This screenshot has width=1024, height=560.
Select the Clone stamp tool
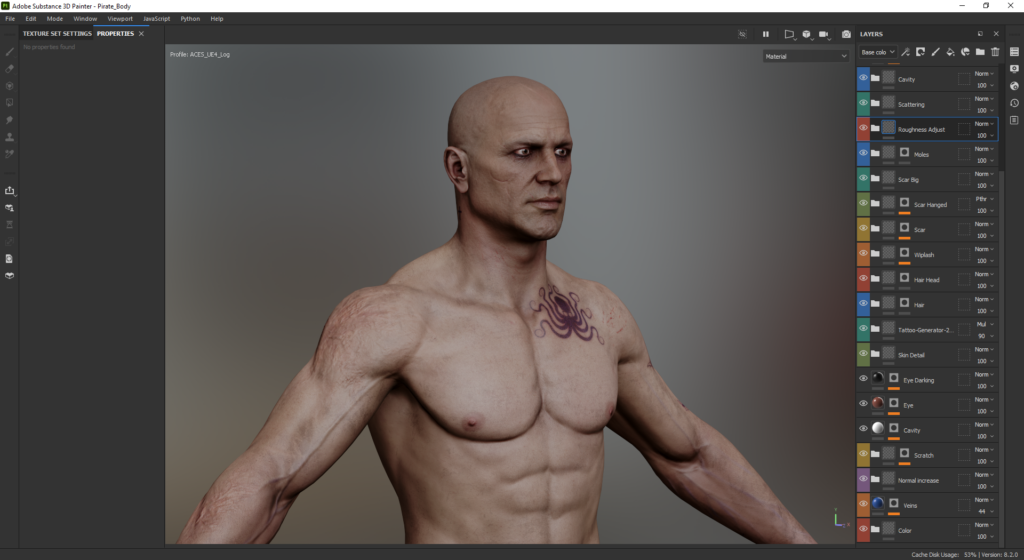[10, 137]
